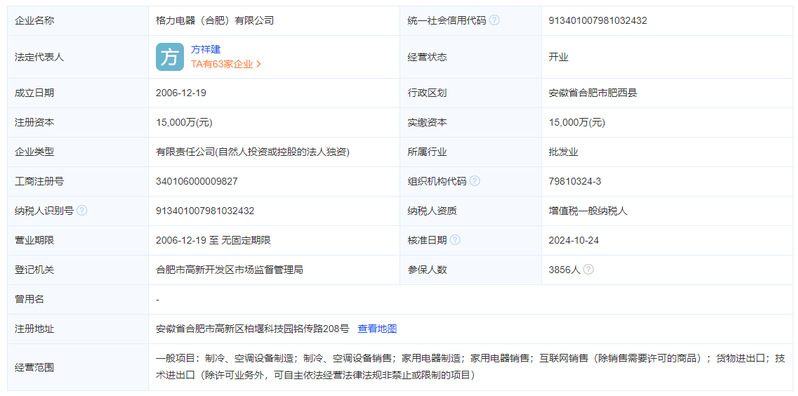Image resolution: width=798 pixels, height=396 pixels.
Task: Click 行政区划 value 安徽省合肥市肥西县
Action: point(592,93)
